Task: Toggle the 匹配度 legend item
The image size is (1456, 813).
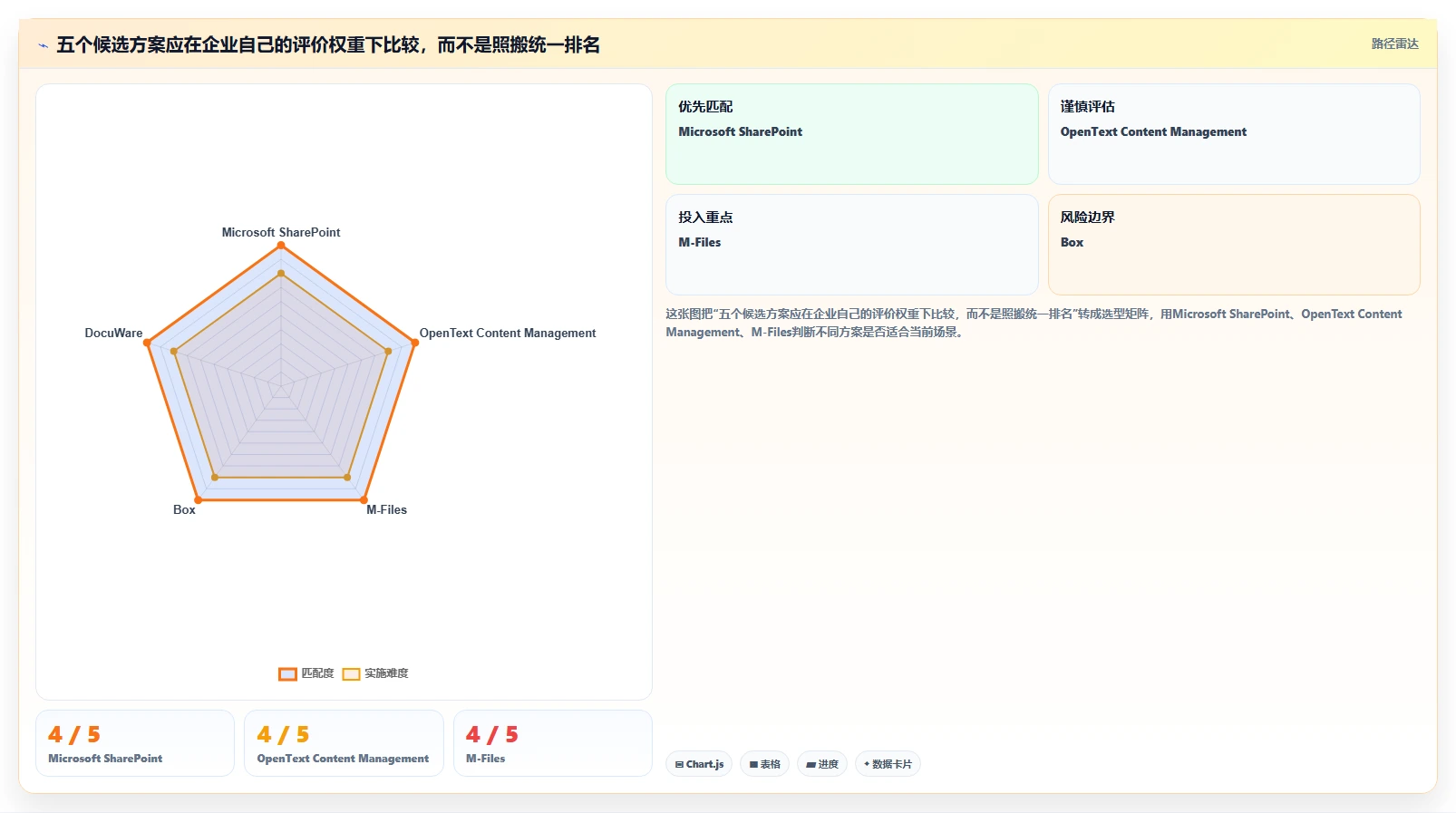Action: click(x=306, y=673)
